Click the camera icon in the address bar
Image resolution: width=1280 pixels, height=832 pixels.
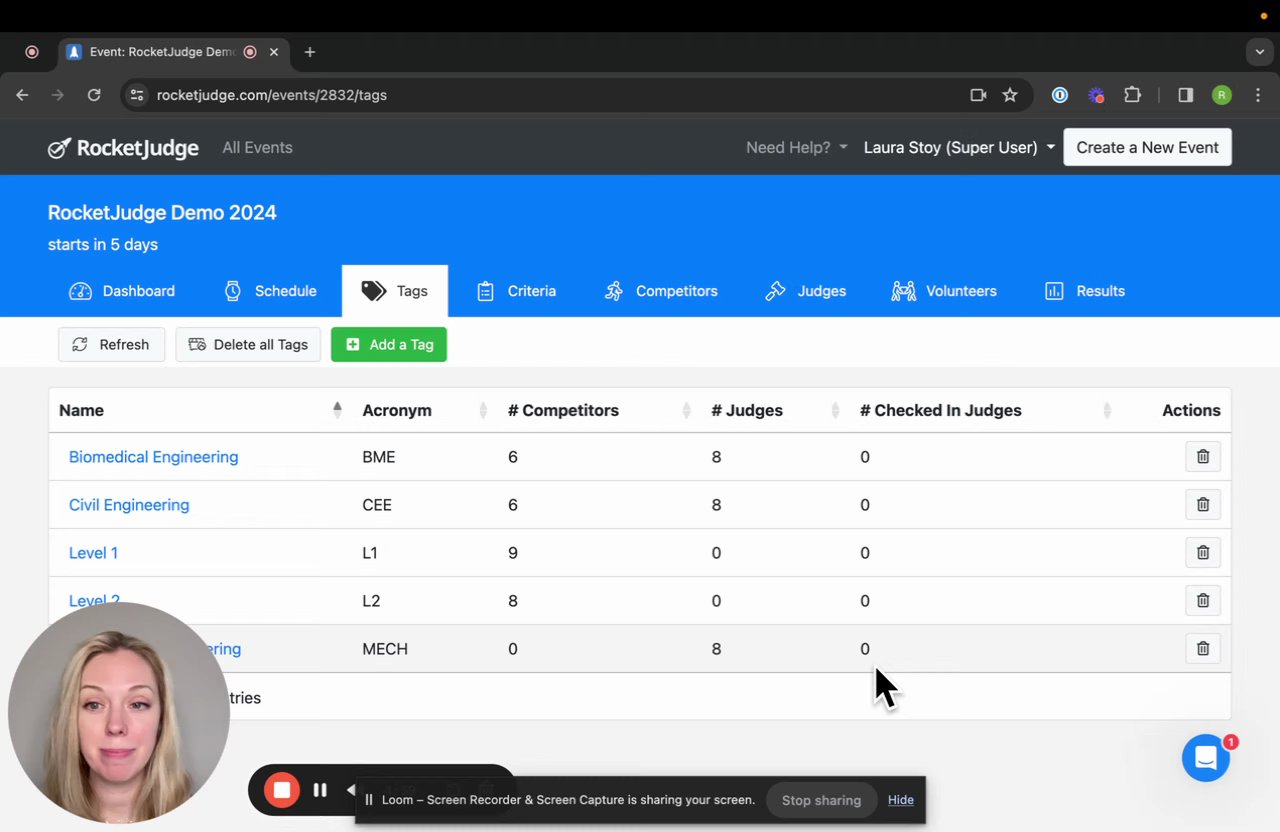(x=978, y=95)
